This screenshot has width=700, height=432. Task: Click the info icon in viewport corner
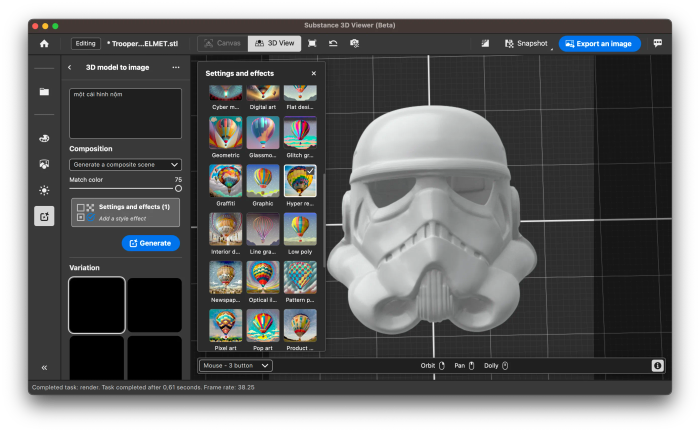click(x=657, y=366)
